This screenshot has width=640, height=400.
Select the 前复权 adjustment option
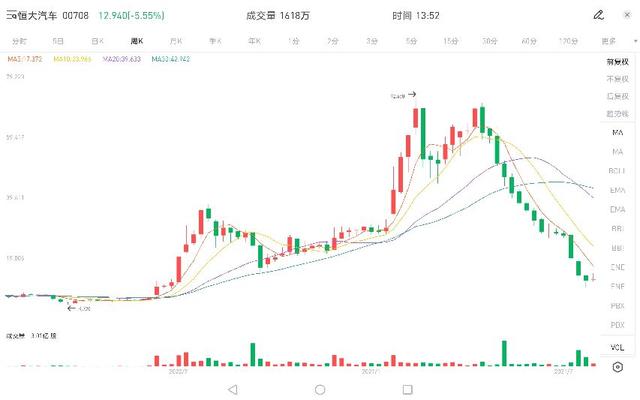coord(617,62)
